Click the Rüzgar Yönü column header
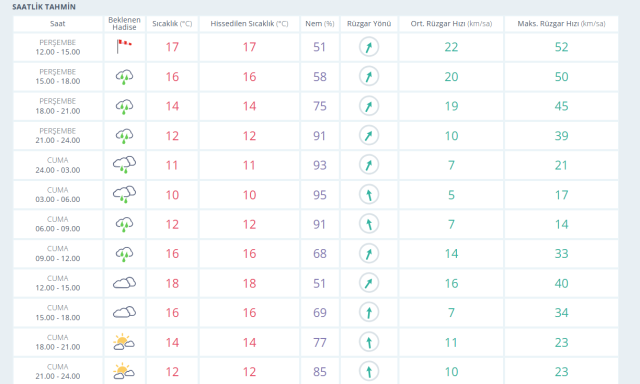The image size is (640, 384). (369, 24)
